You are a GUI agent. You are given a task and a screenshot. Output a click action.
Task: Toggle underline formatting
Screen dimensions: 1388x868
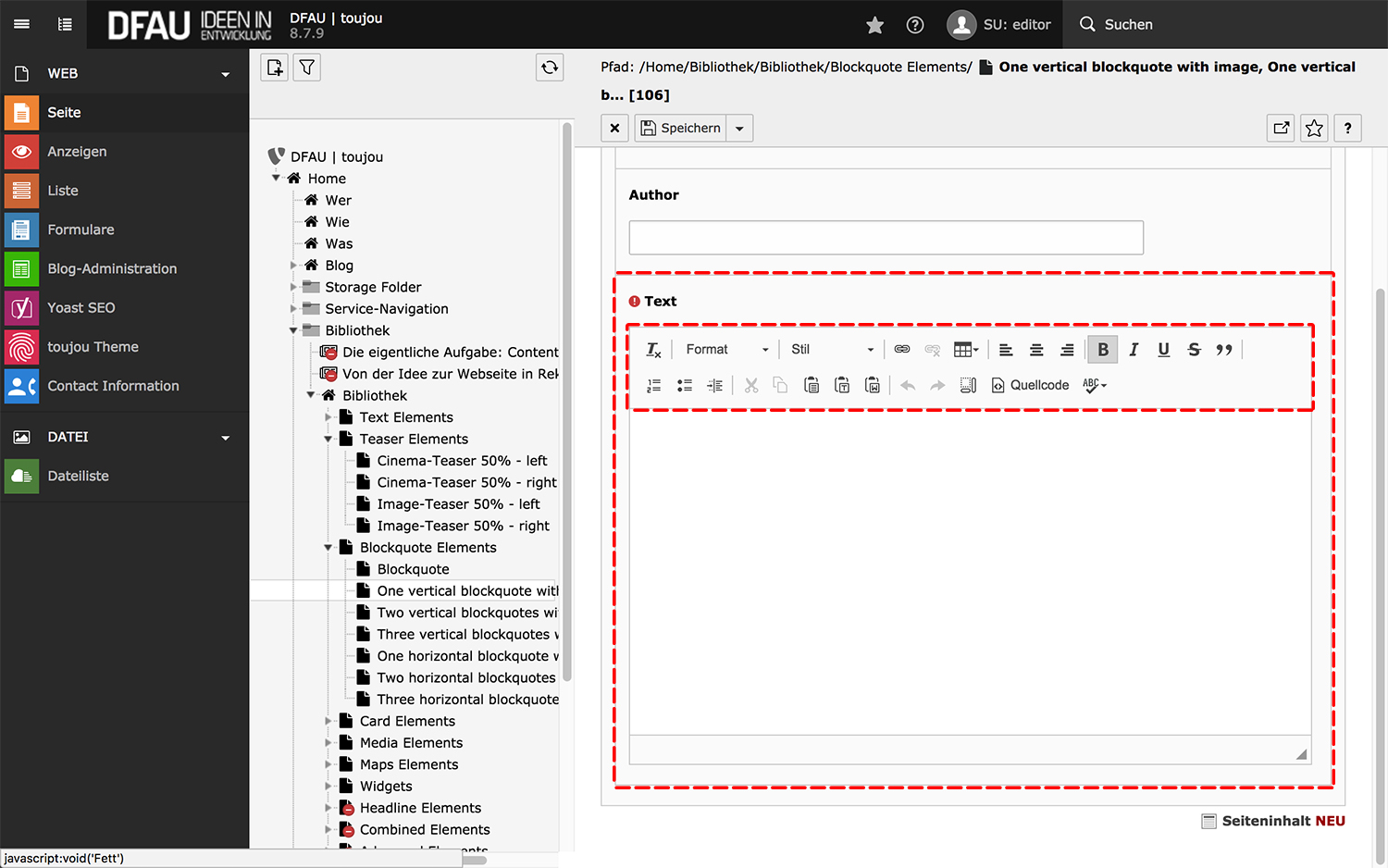tap(1164, 350)
